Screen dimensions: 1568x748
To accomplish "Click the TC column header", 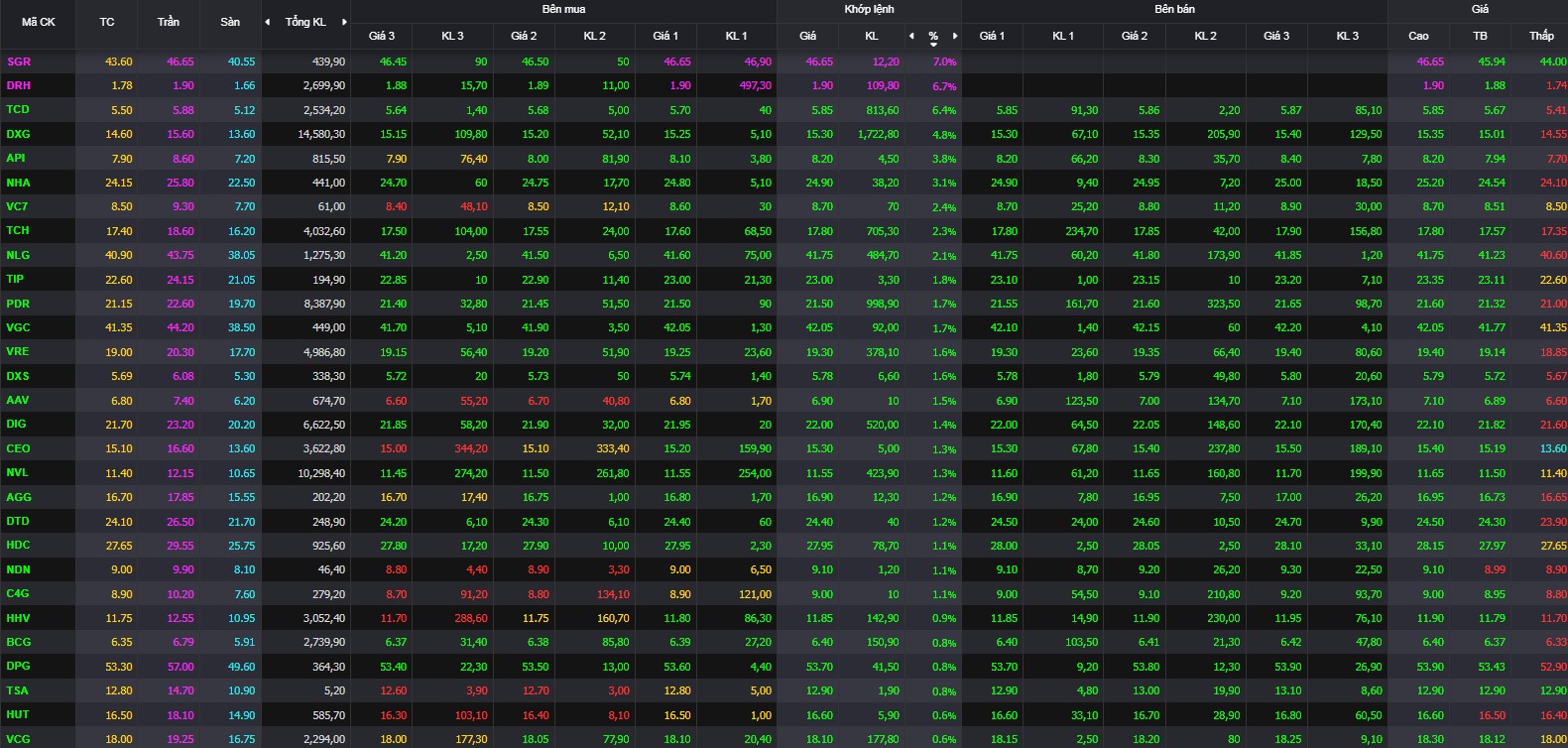I will pyautogui.click(x=107, y=22).
